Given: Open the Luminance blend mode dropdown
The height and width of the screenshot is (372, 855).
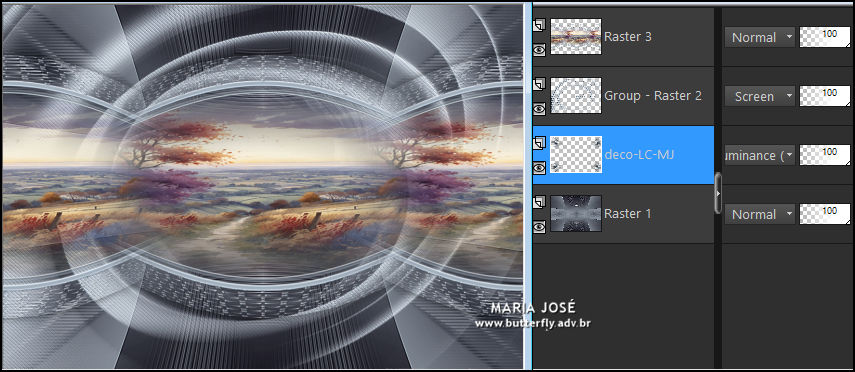Looking at the screenshot, I should pos(760,155).
